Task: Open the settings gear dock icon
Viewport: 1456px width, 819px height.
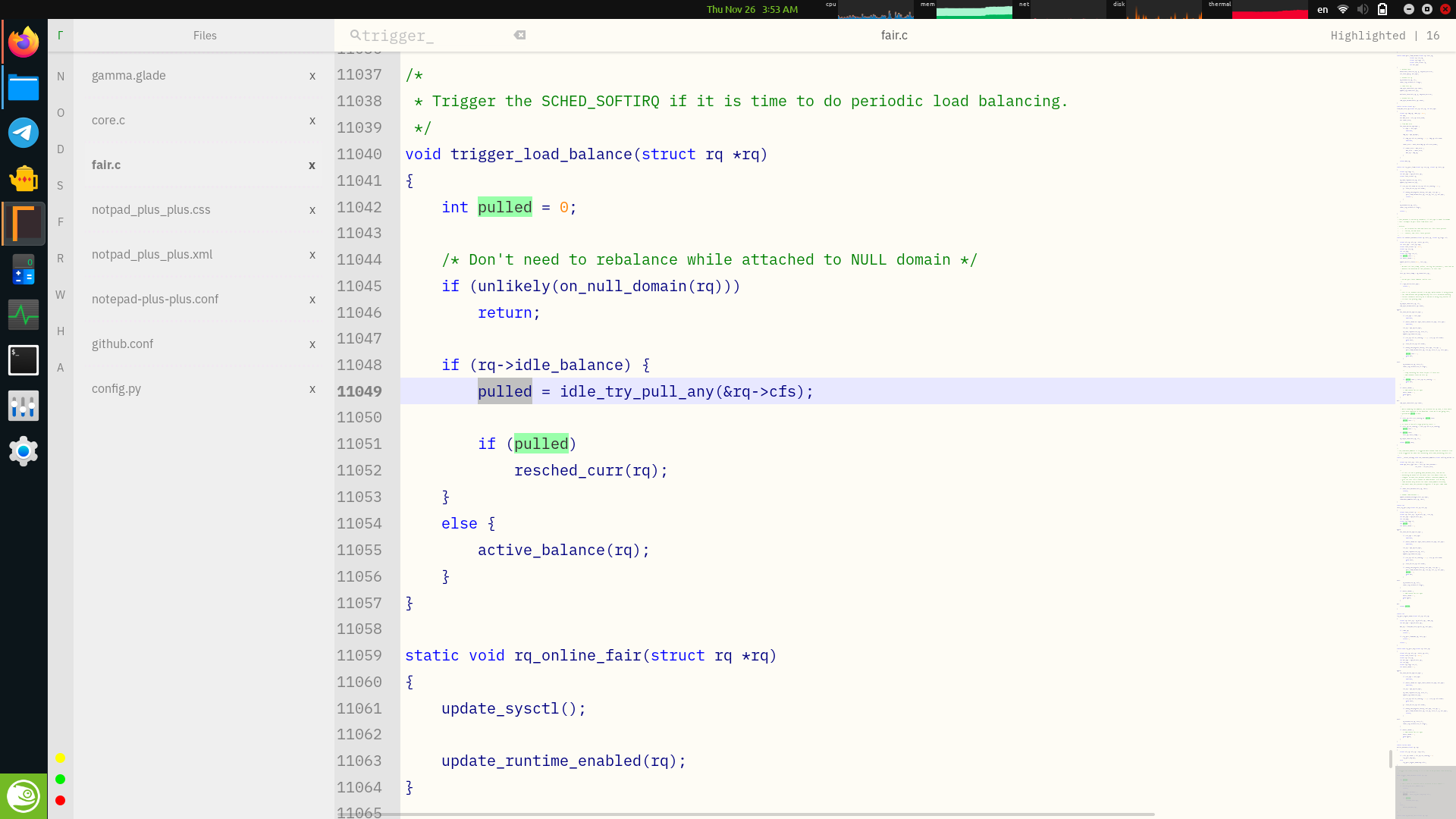Action: [x=24, y=451]
